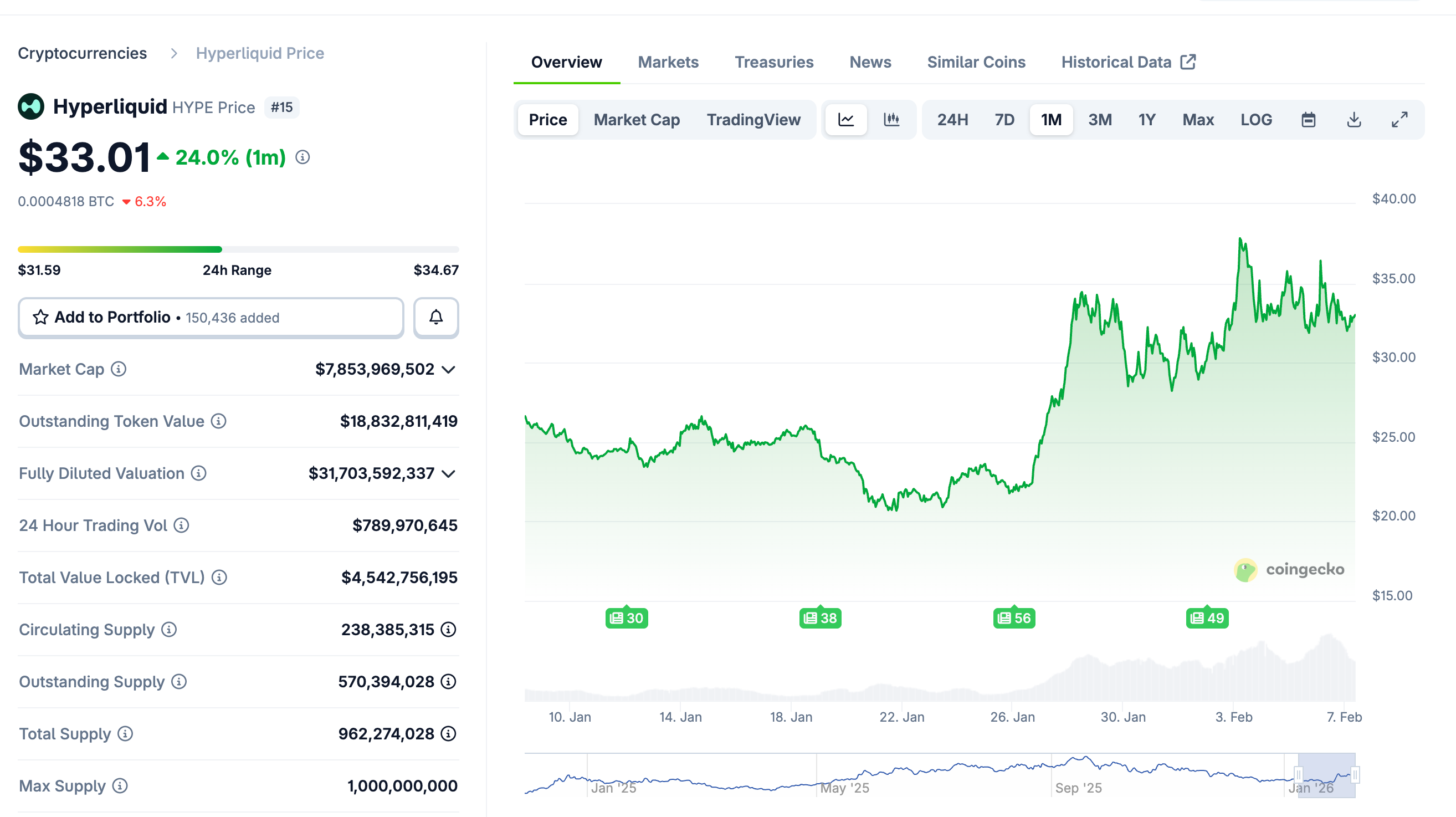The image size is (1456, 817).
Task: Expand the Market Cap value chevron
Action: coord(449,370)
